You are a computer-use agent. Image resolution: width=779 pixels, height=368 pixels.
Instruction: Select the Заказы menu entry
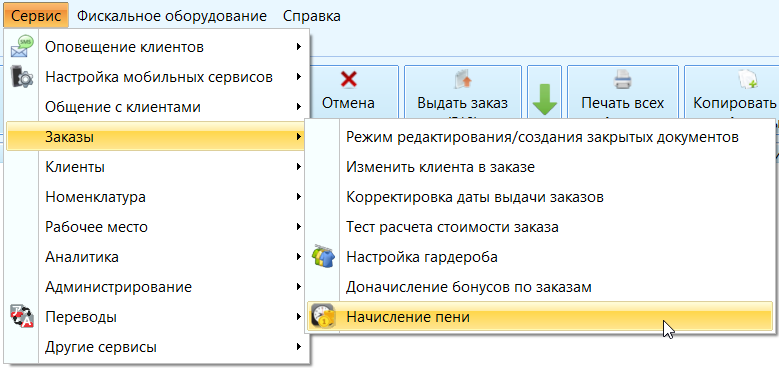click(156, 137)
